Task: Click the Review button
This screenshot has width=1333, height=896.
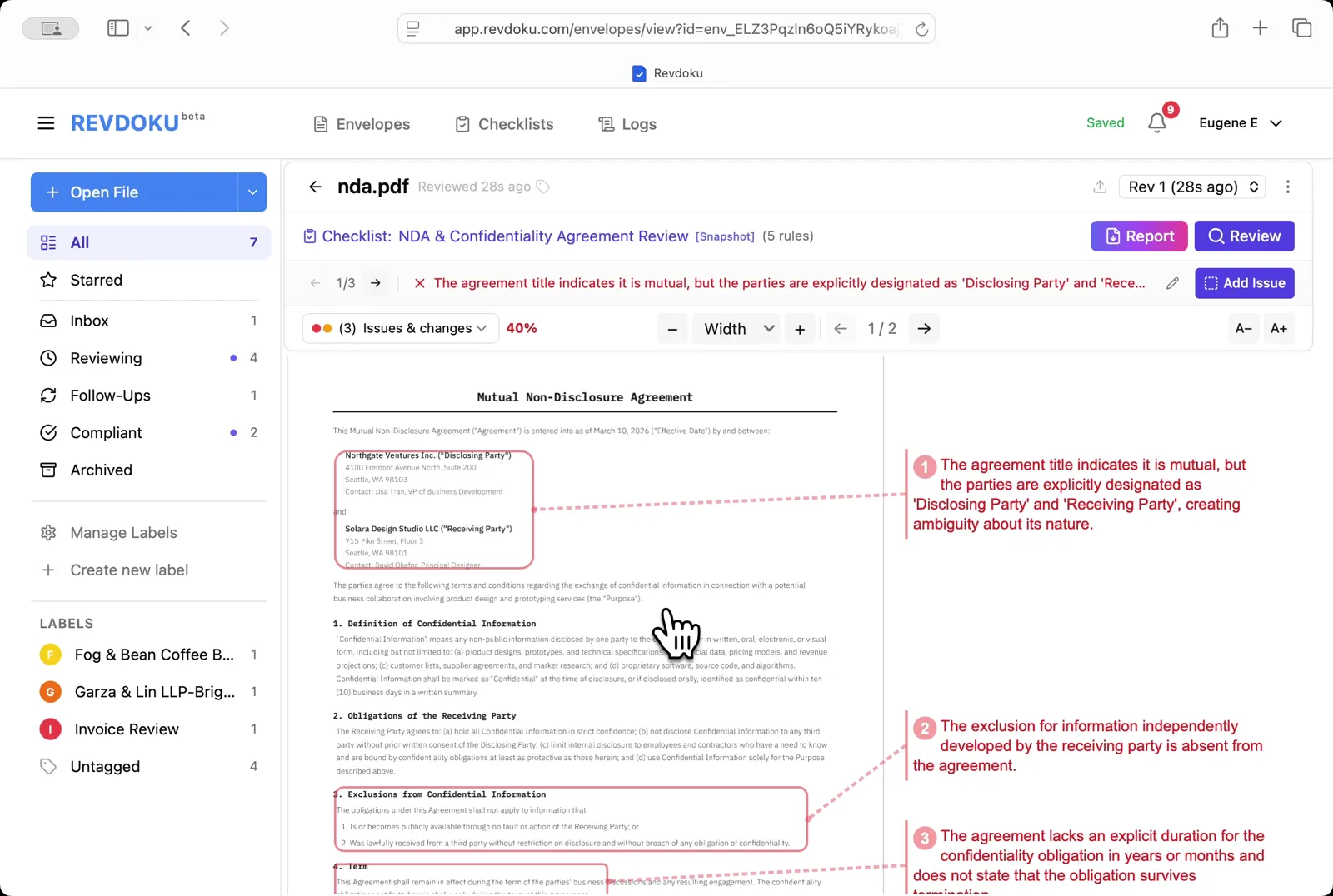Action: click(1244, 236)
